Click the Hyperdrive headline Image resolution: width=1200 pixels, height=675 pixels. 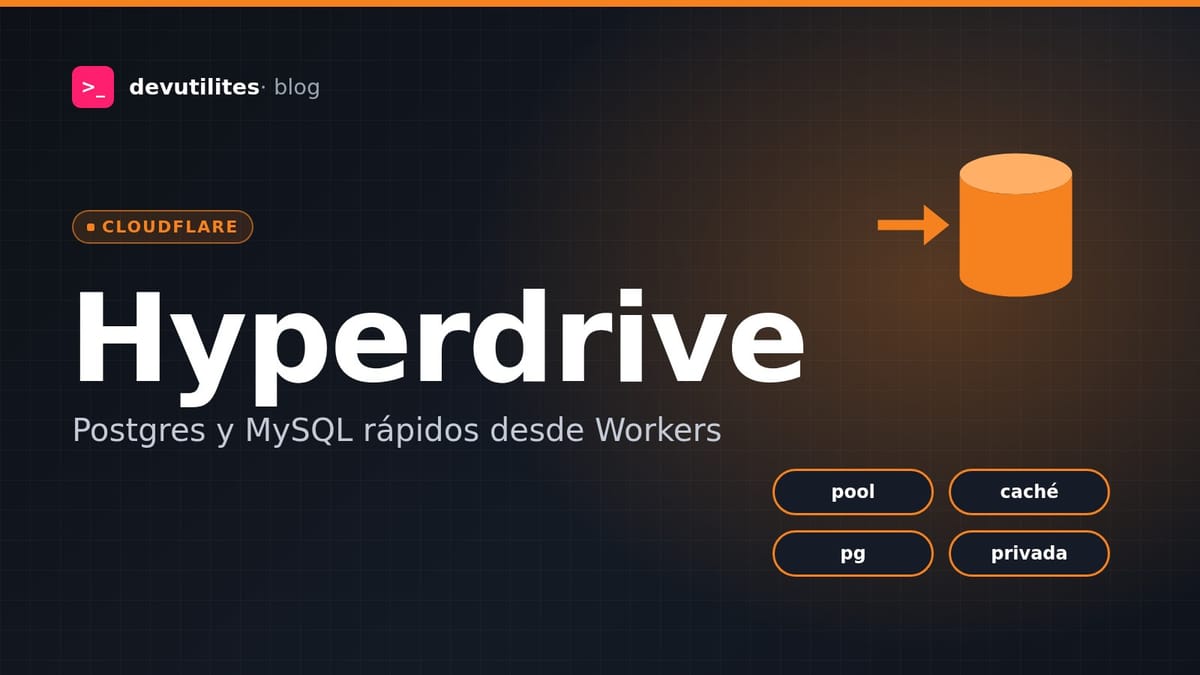pos(438,345)
